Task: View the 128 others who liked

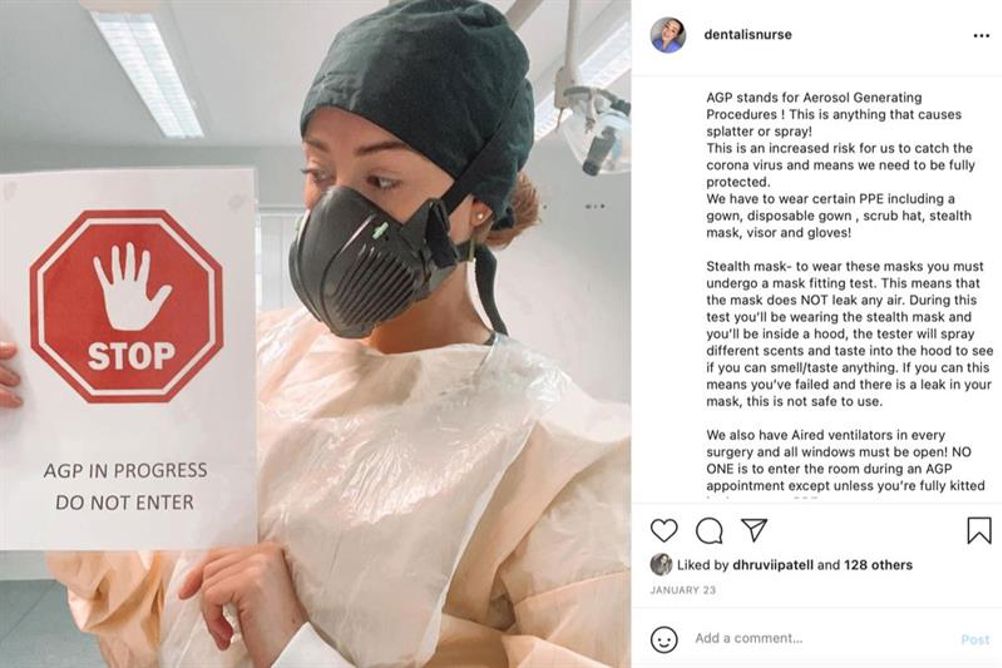Action: pyautogui.click(x=878, y=565)
